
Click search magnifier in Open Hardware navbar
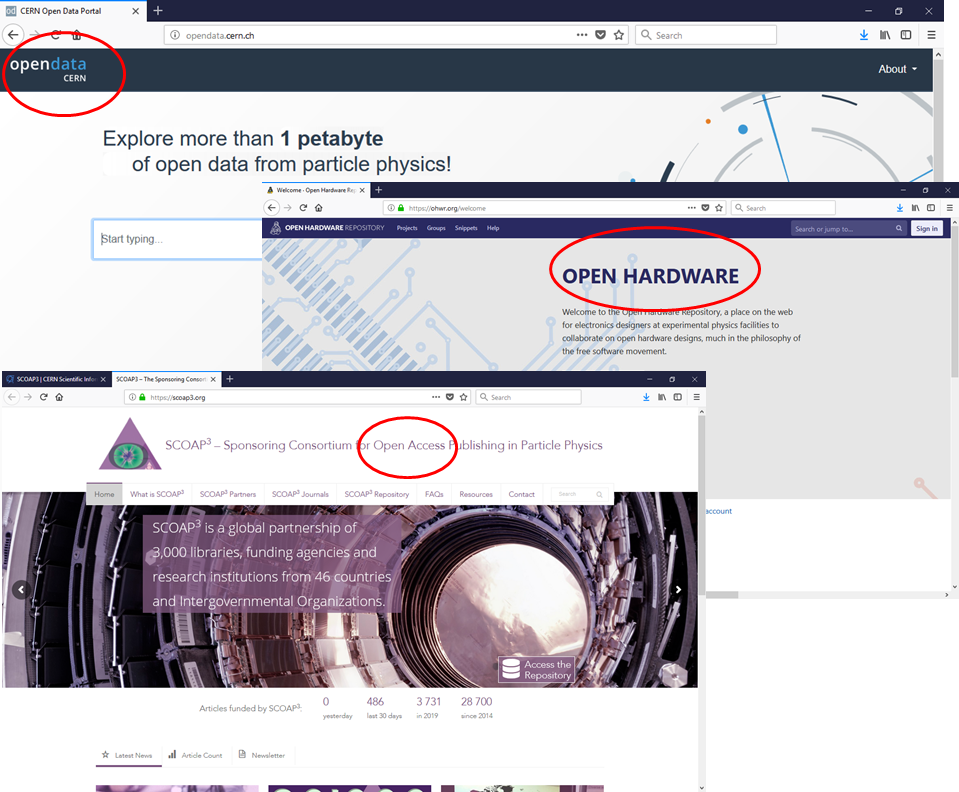[898, 228]
